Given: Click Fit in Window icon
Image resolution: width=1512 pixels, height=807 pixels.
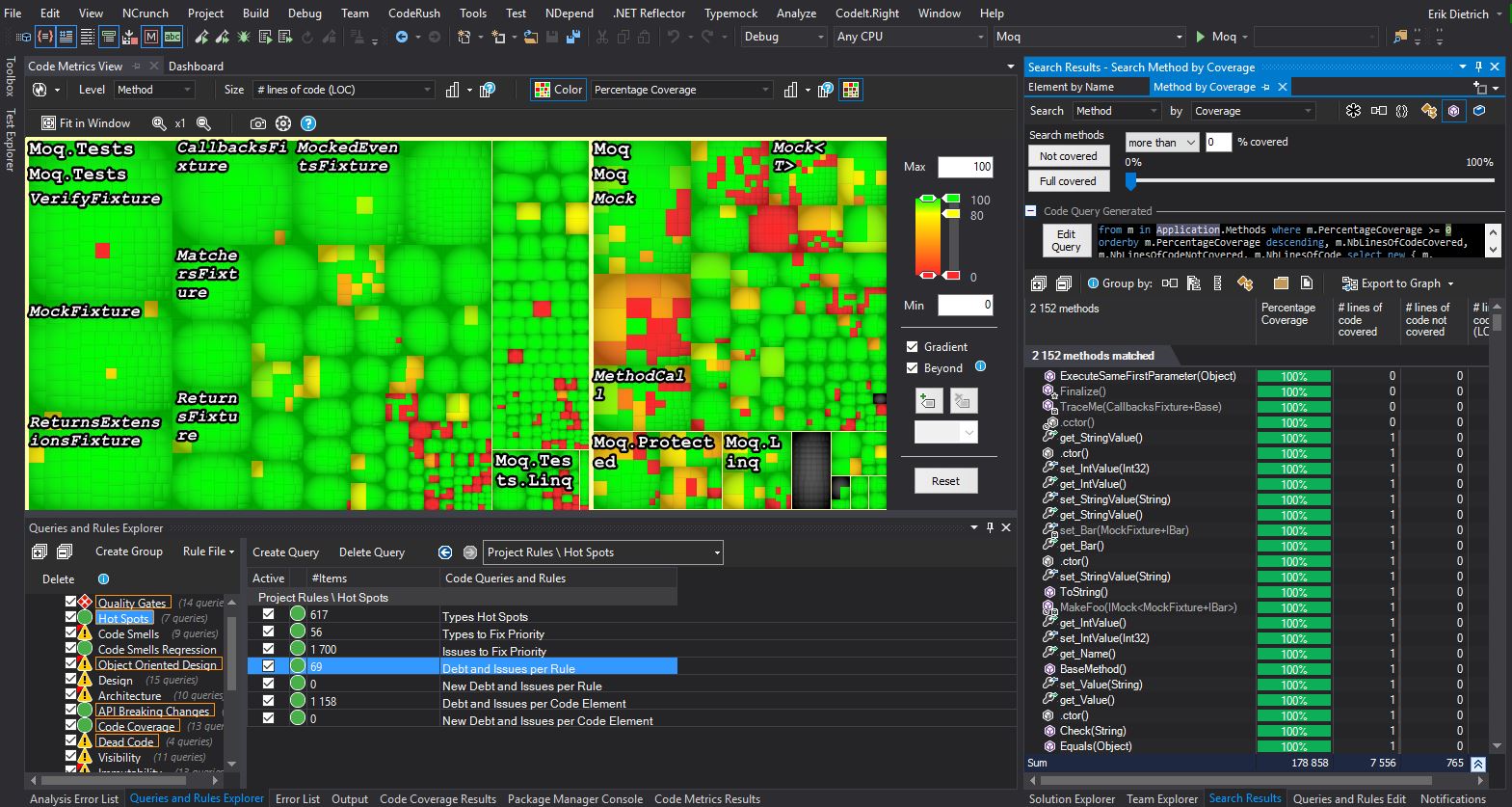Looking at the screenshot, I should (x=49, y=123).
